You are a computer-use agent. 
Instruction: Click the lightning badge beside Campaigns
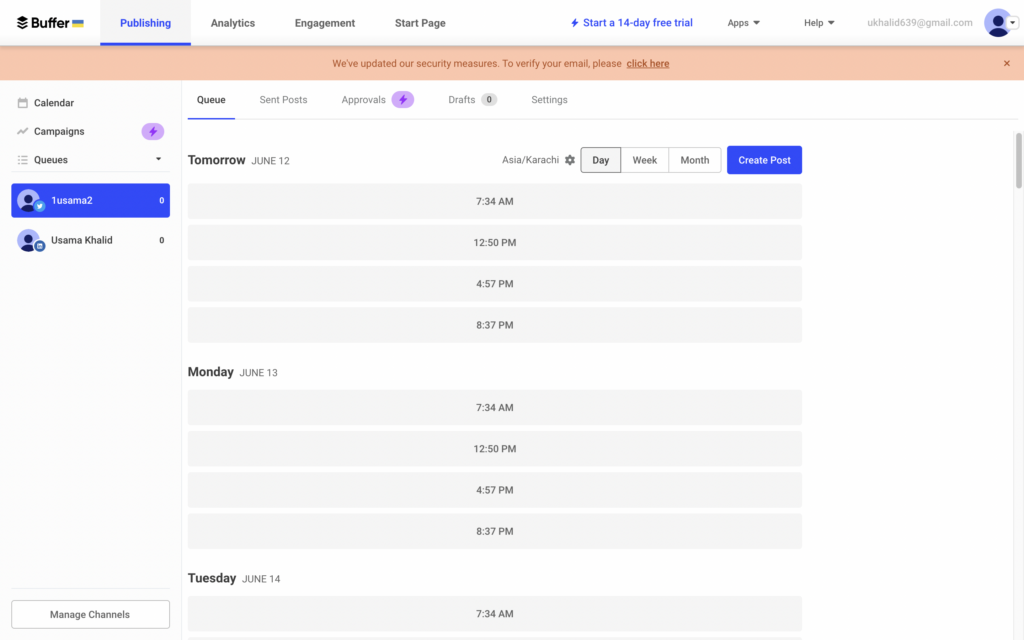click(152, 131)
